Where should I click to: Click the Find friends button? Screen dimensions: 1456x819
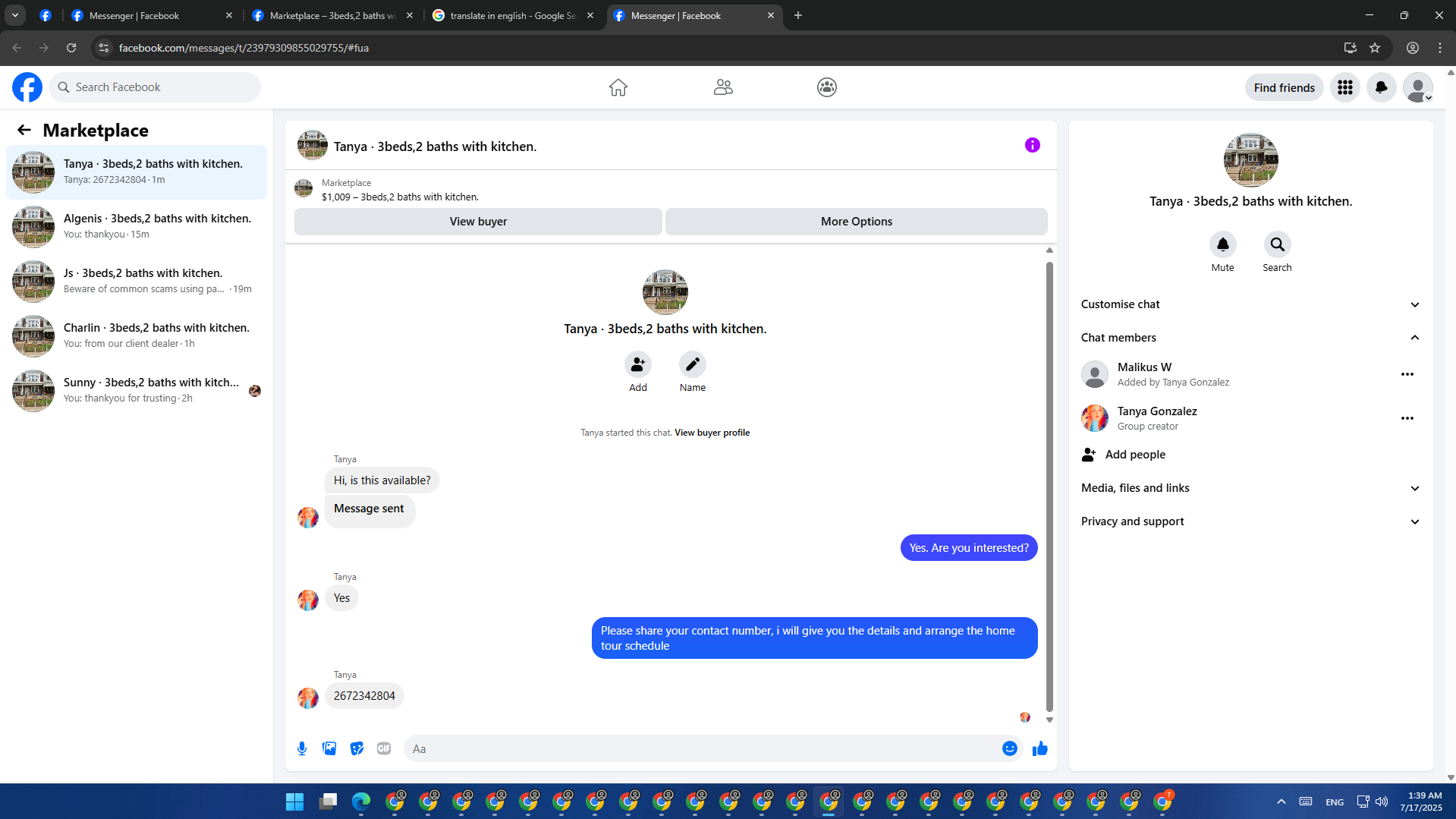pos(1285,87)
